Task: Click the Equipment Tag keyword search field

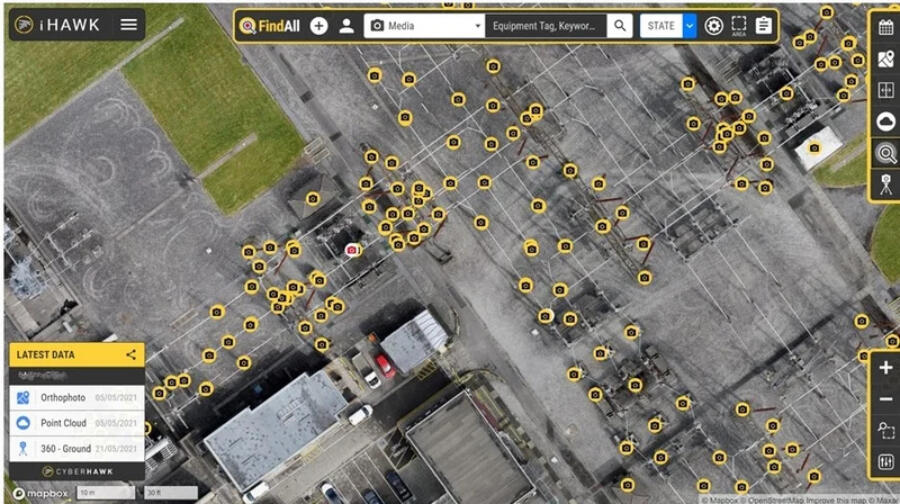Action: 546,26
